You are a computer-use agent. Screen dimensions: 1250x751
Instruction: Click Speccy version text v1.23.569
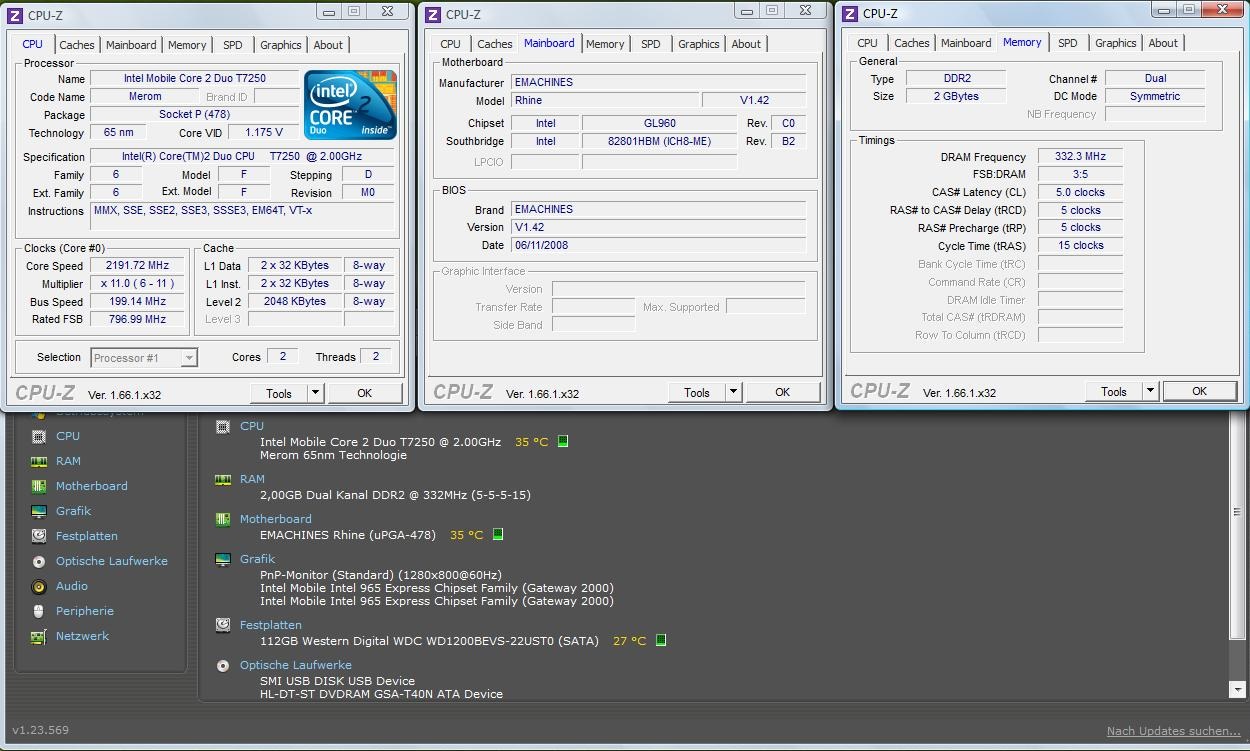point(40,730)
